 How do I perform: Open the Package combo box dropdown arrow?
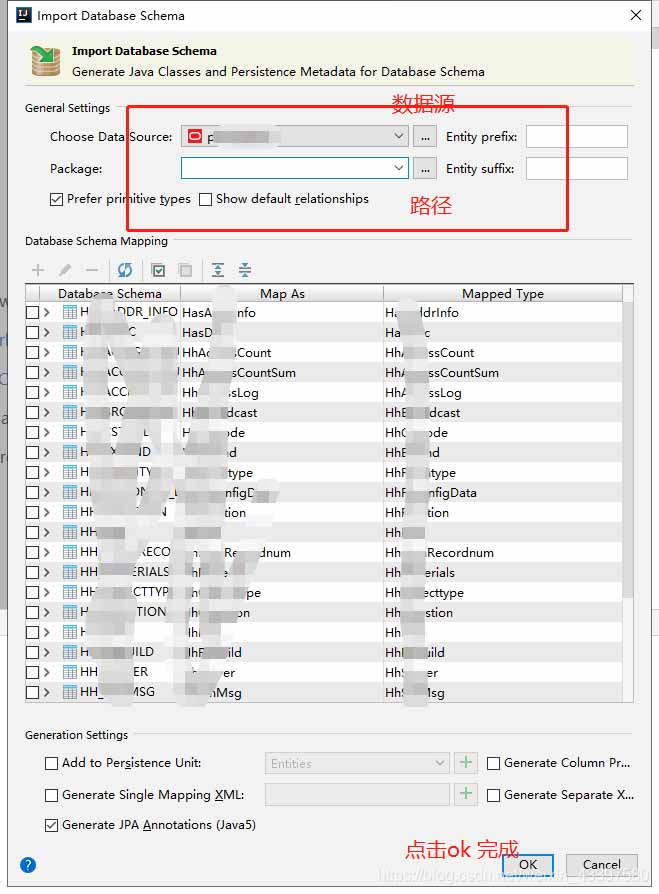398,168
